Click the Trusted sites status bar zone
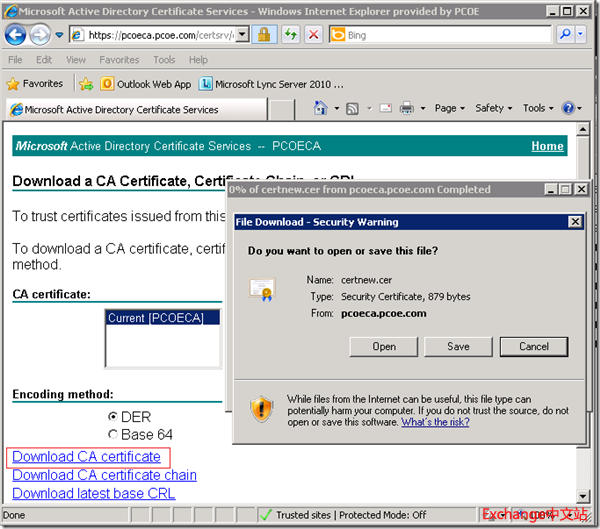This screenshot has height=529, width=600. pos(367,515)
